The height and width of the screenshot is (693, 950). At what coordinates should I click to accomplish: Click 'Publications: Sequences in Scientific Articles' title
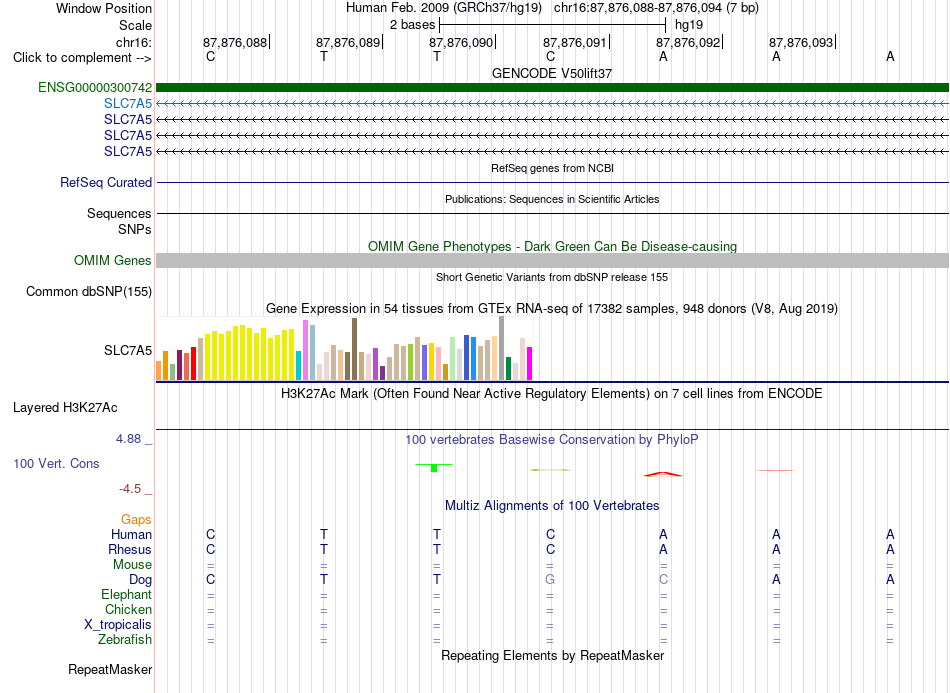552,199
